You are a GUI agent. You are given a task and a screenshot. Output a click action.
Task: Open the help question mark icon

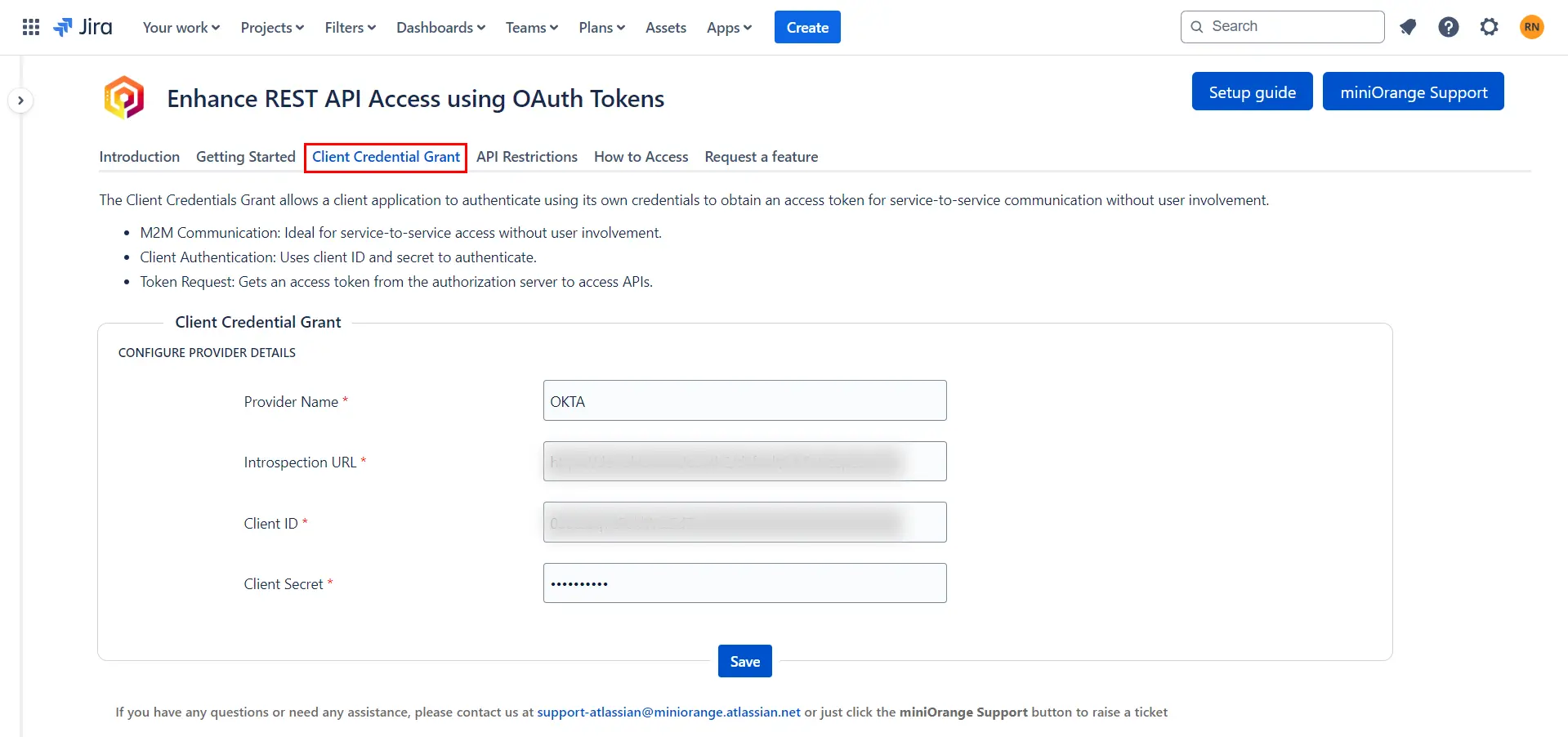1448,27
